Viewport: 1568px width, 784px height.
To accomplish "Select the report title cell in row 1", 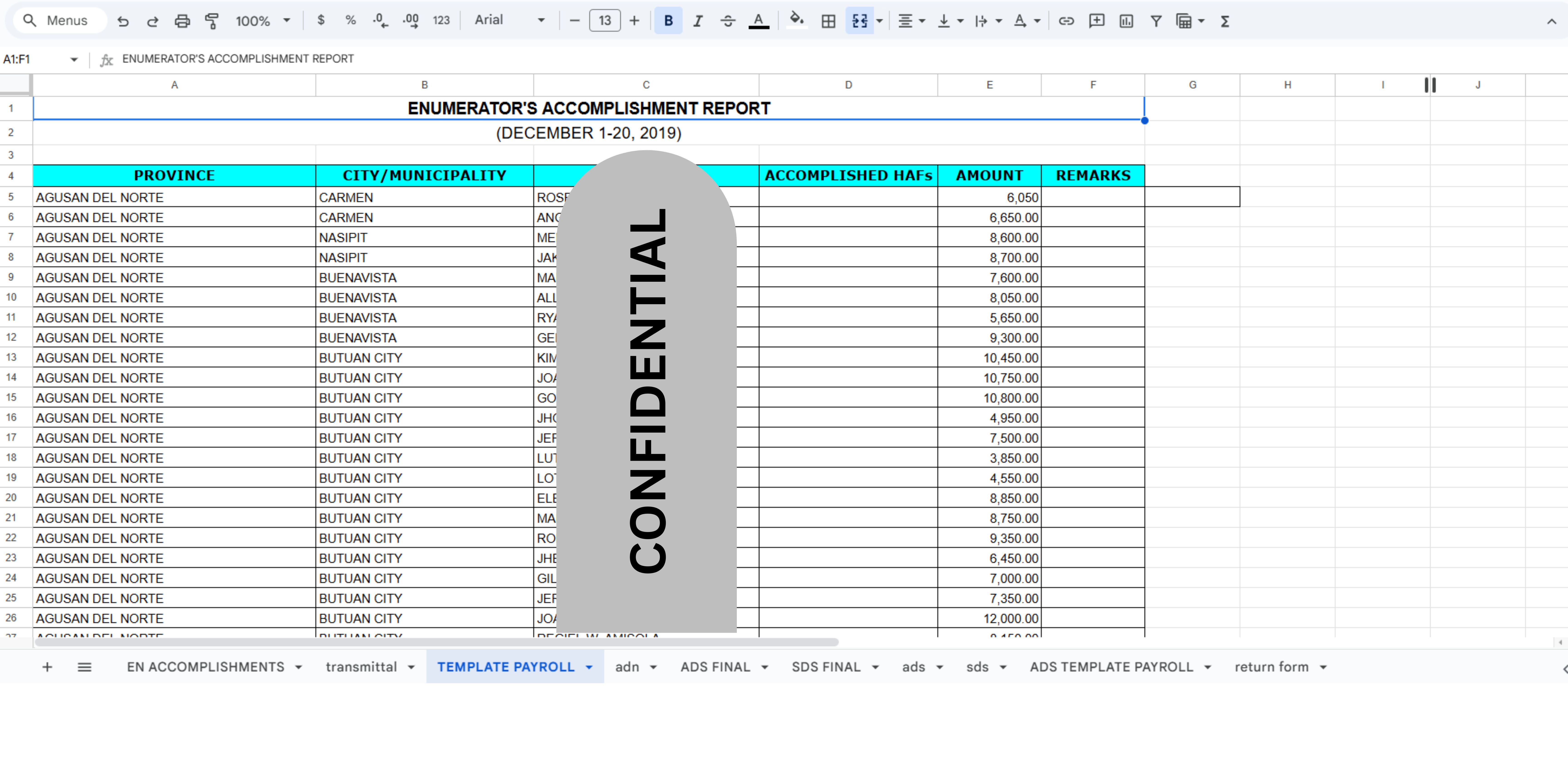I will pyautogui.click(x=589, y=108).
